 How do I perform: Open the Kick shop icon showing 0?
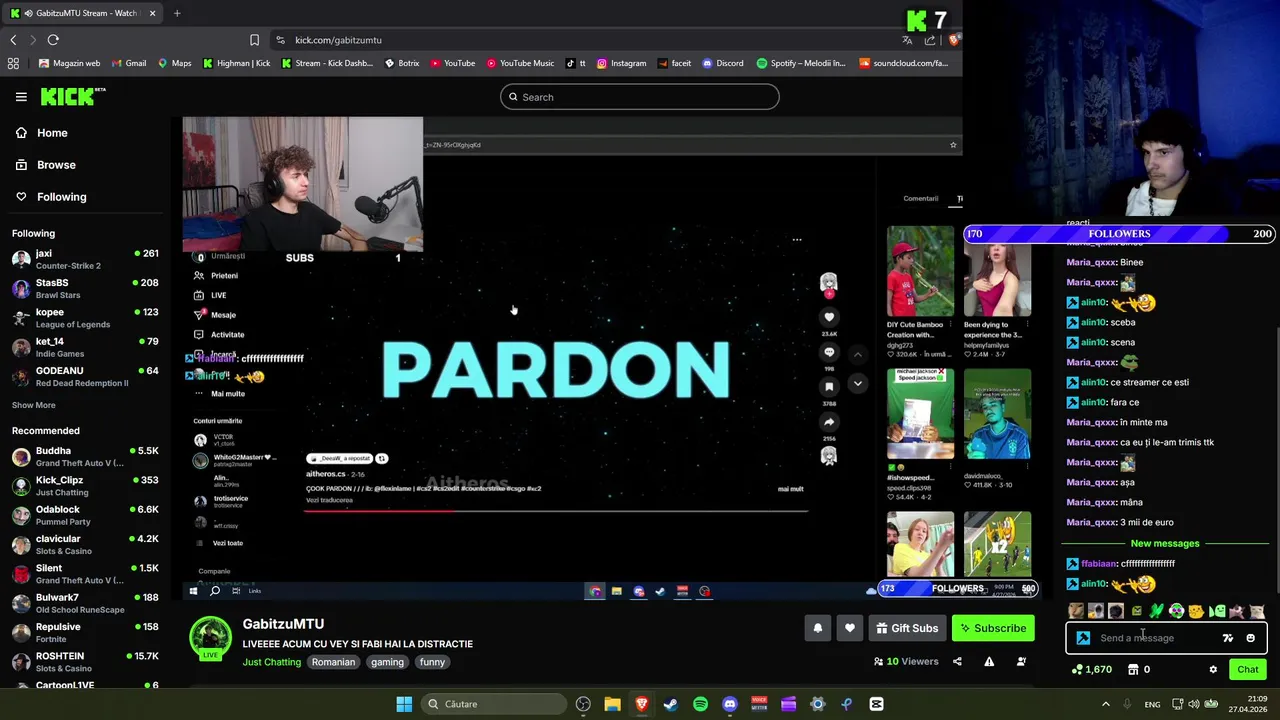1139,669
